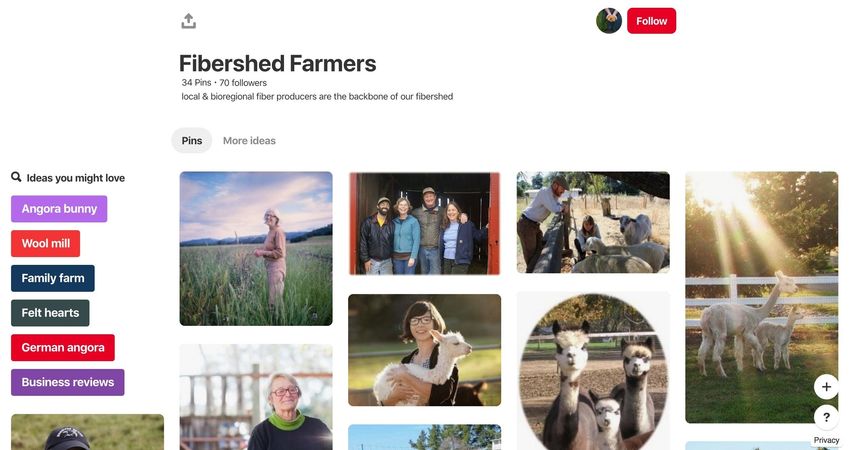This screenshot has height=450, width=850.
Task: Open pin of woman standing in field
Action: click(x=256, y=248)
